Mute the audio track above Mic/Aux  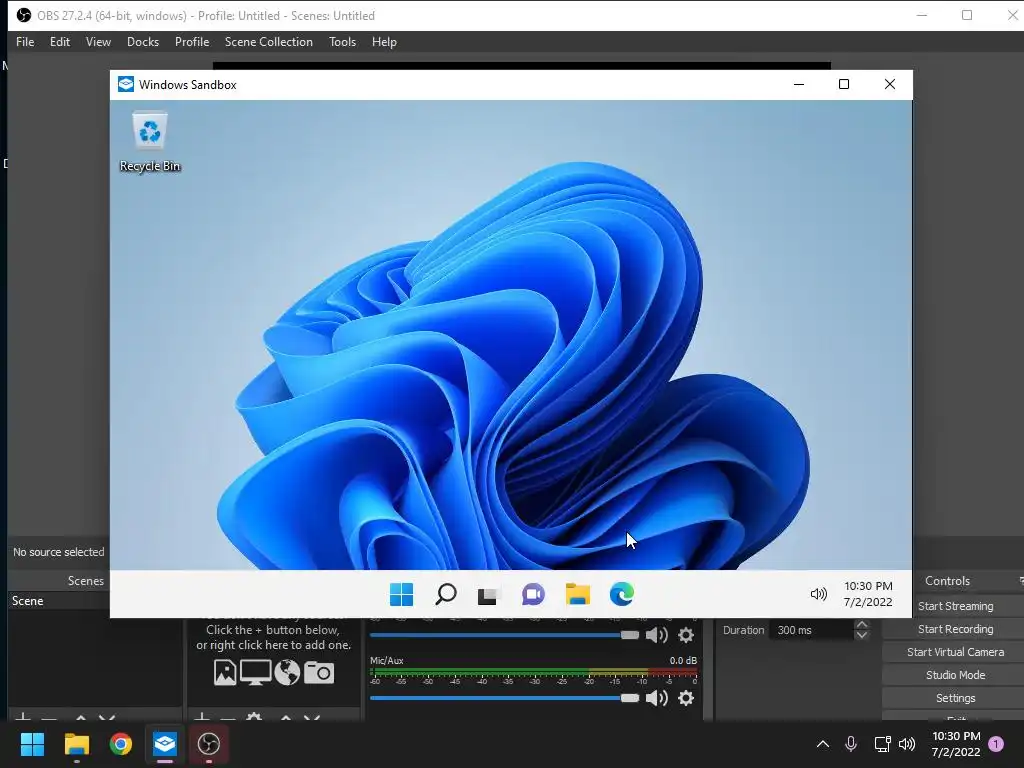point(656,635)
